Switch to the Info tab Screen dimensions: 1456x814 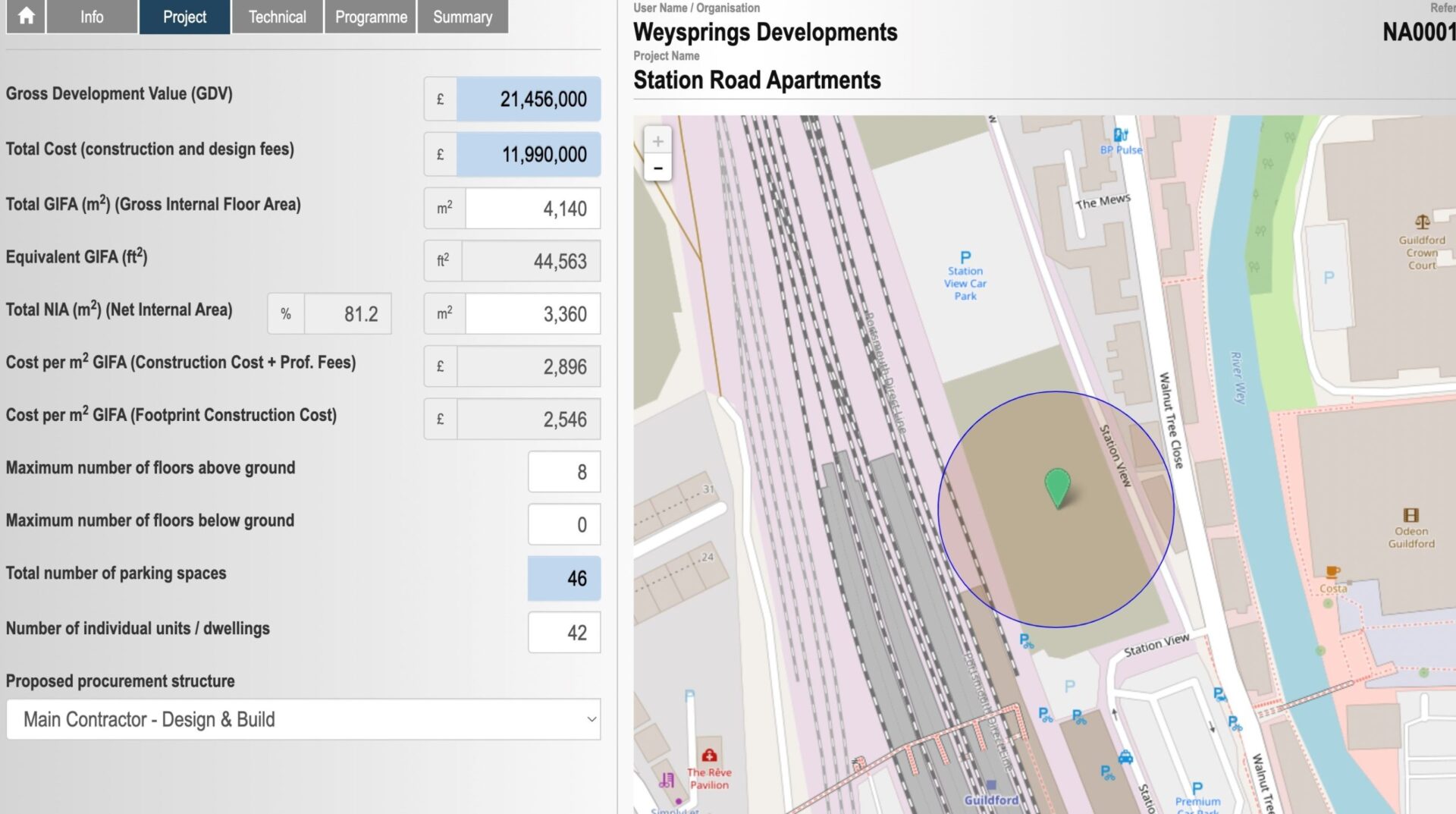pyautogui.click(x=91, y=16)
